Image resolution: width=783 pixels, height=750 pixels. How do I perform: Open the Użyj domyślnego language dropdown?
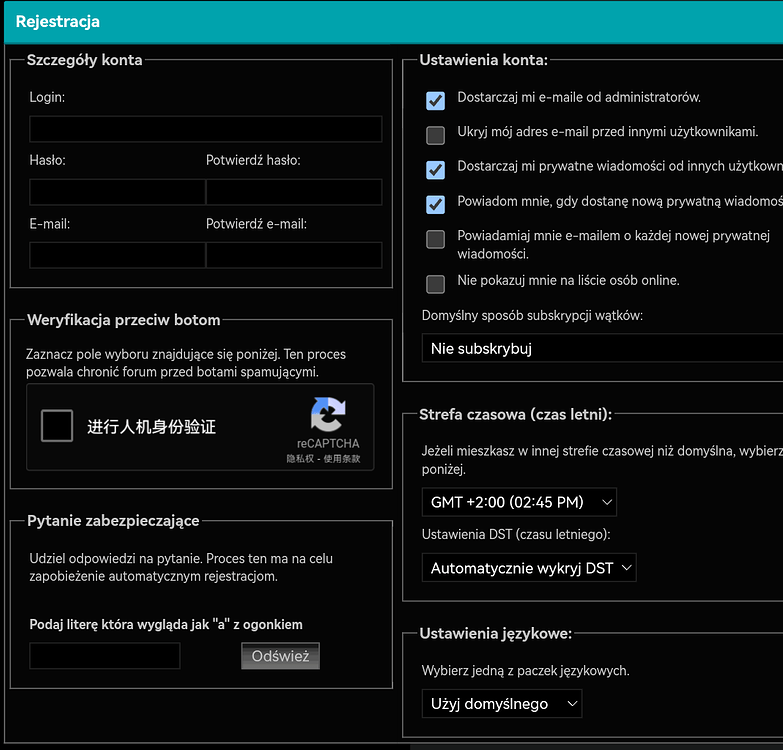coord(502,704)
